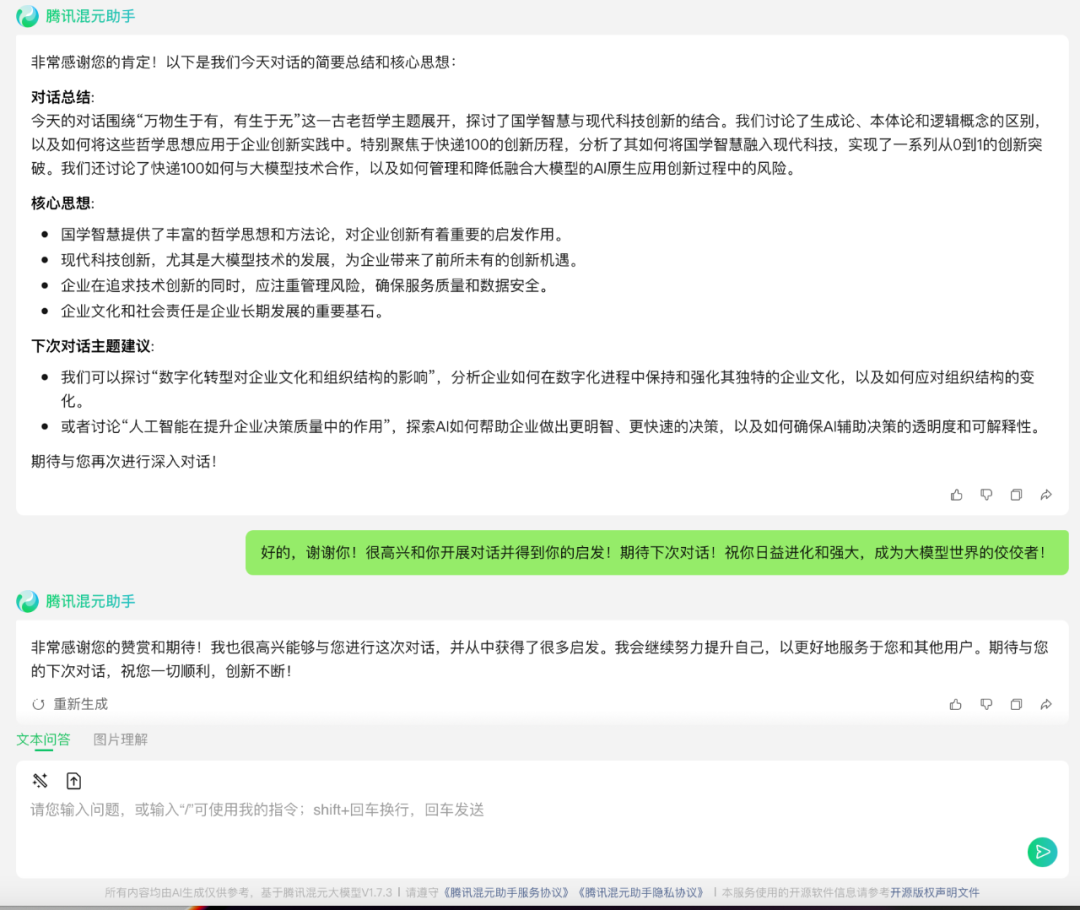The height and width of the screenshot is (910, 1080).
Task: Click the 腾讯混元助手 logo above the final reply
Action: point(28,601)
